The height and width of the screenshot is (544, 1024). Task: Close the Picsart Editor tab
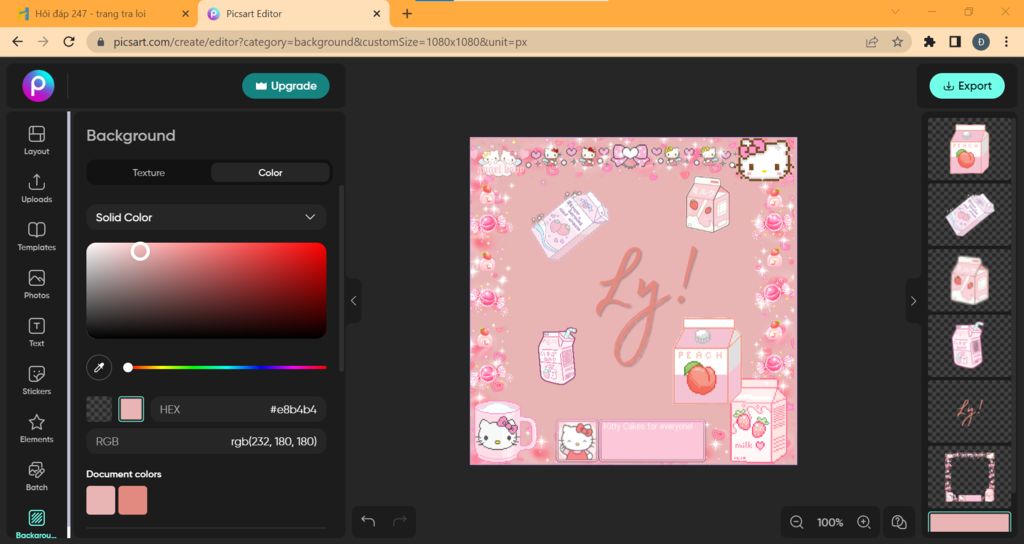(x=377, y=13)
